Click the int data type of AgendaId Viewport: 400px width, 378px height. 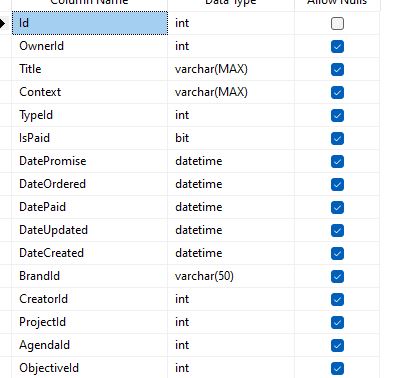coord(231,345)
